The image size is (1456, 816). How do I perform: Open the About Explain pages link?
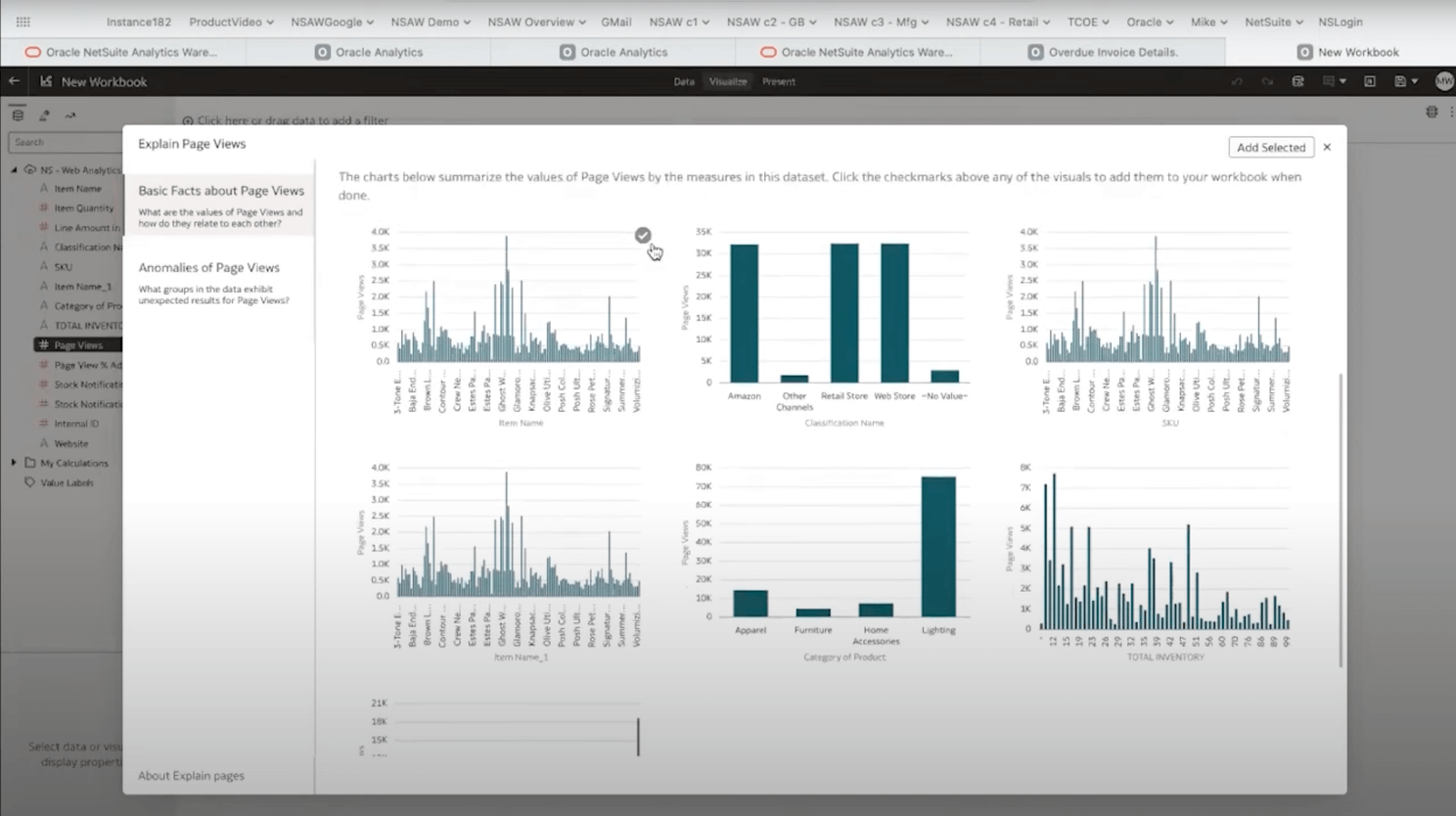pyautogui.click(x=191, y=776)
